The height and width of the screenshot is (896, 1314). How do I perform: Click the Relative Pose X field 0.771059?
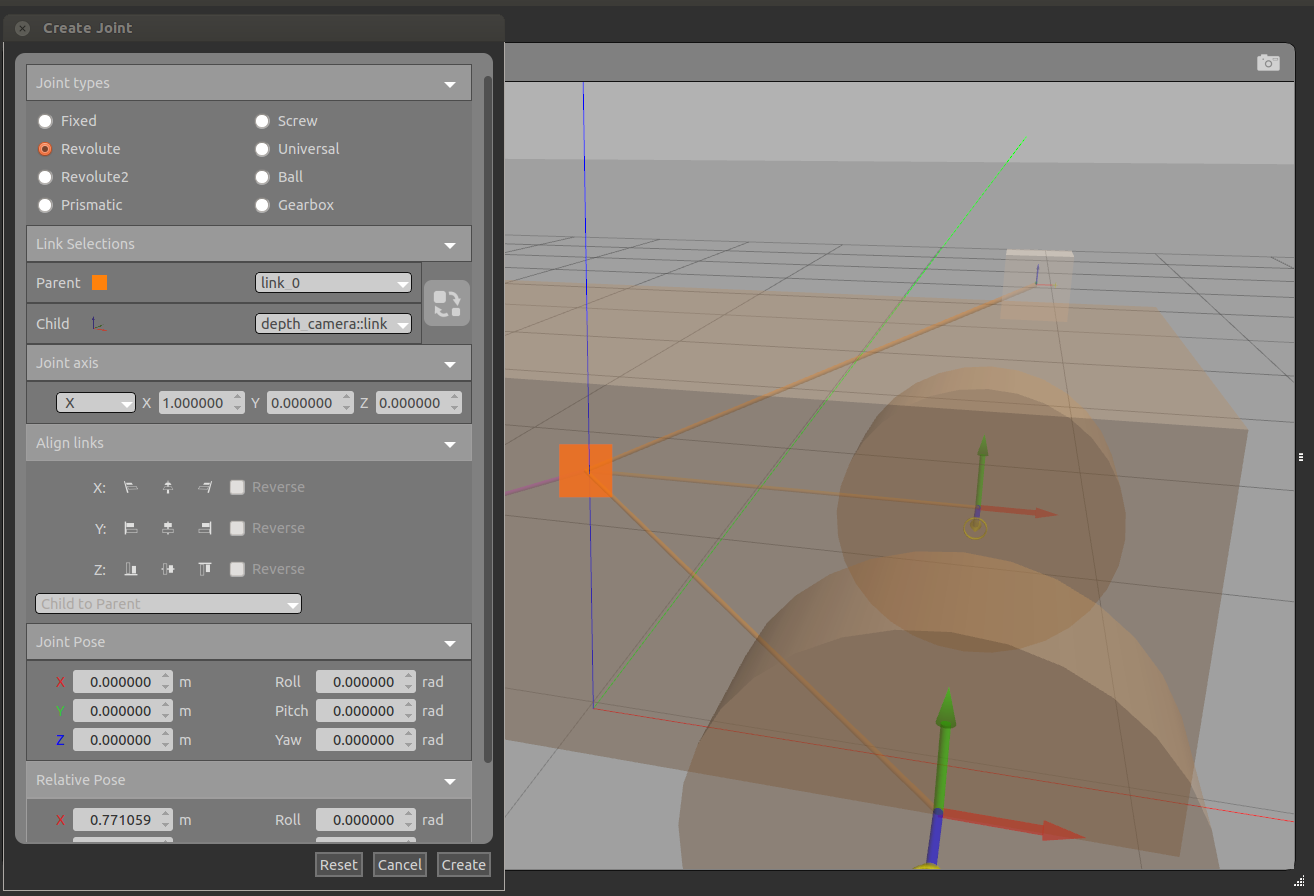pos(123,820)
